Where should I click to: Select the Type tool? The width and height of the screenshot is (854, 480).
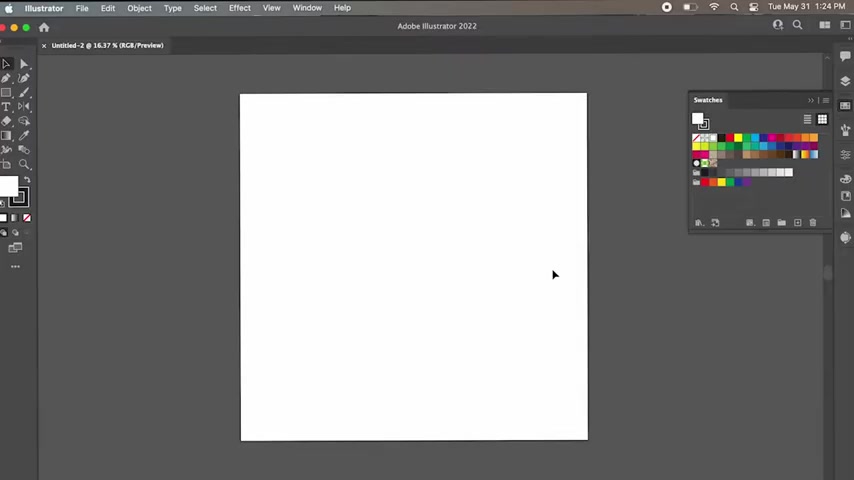click(x=6, y=107)
